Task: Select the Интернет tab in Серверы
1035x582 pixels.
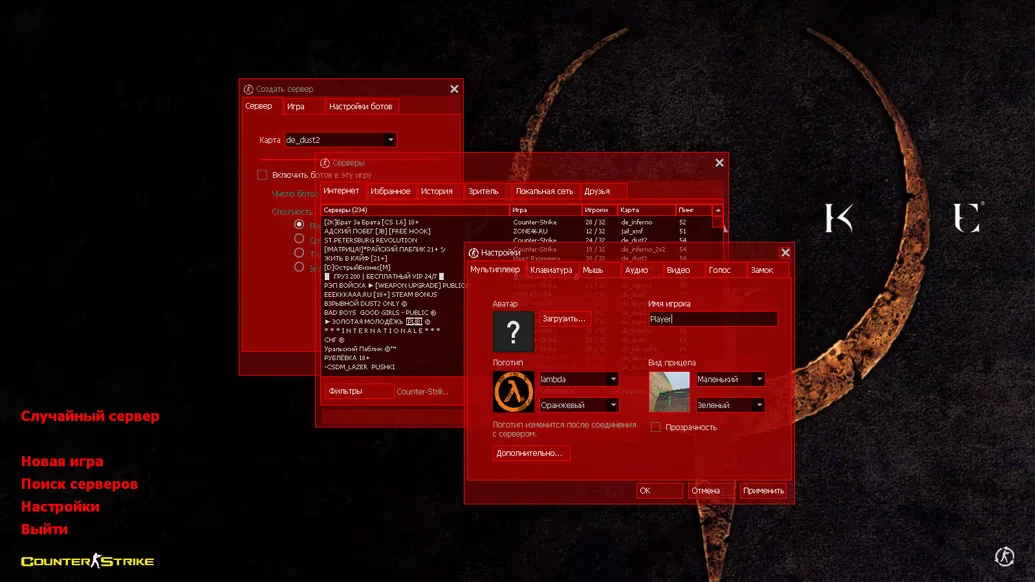Action: [x=341, y=191]
